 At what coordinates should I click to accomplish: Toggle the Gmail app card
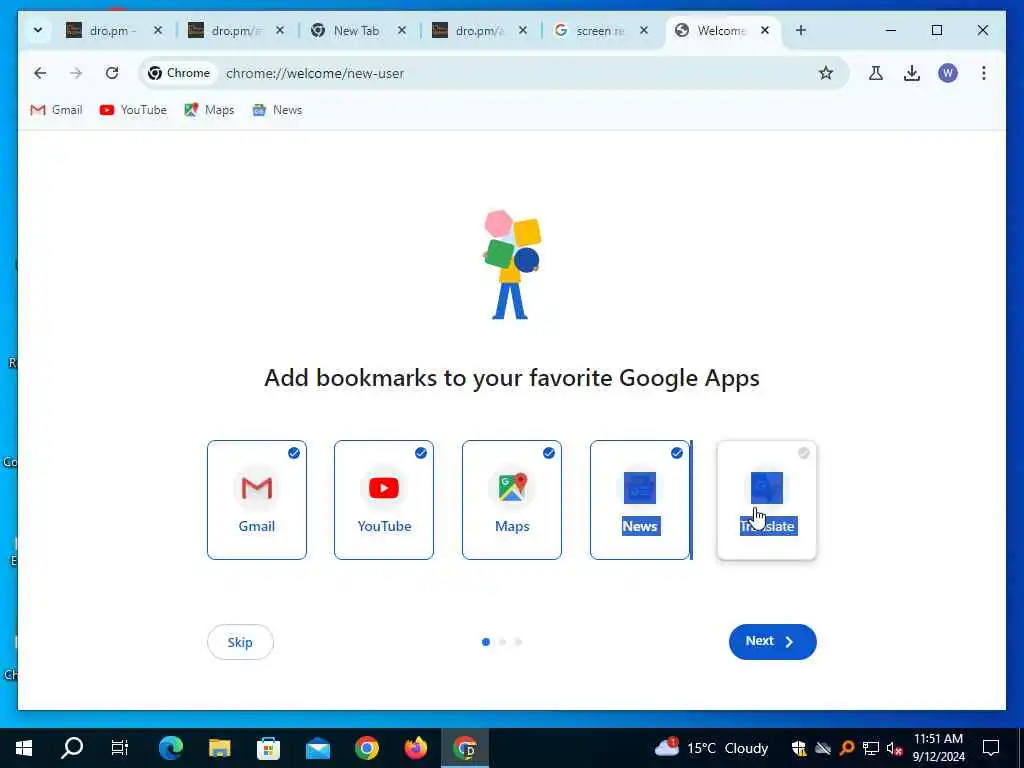pos(257,500)
